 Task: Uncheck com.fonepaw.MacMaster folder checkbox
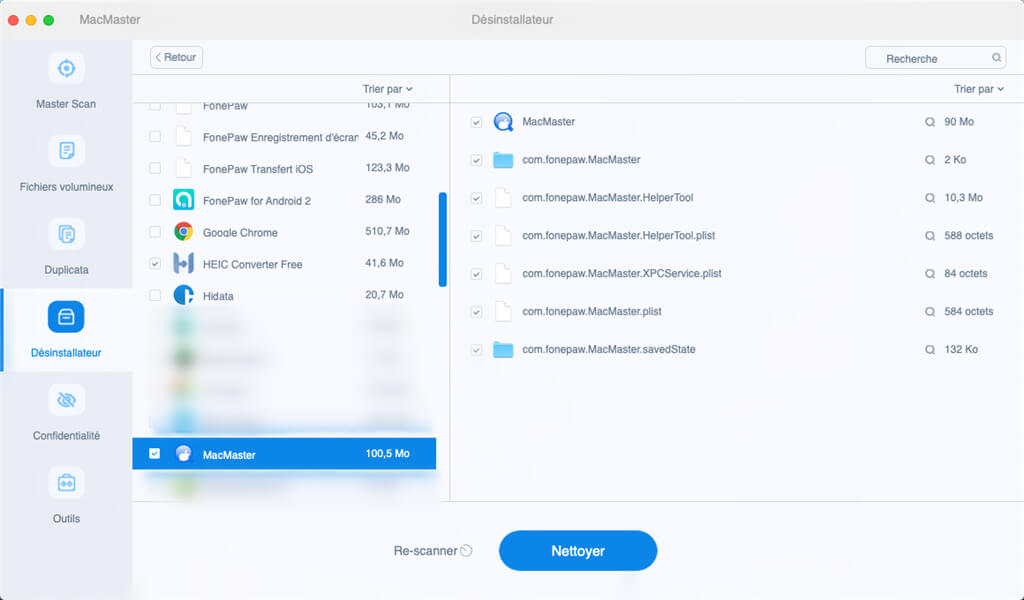point(476,161)
